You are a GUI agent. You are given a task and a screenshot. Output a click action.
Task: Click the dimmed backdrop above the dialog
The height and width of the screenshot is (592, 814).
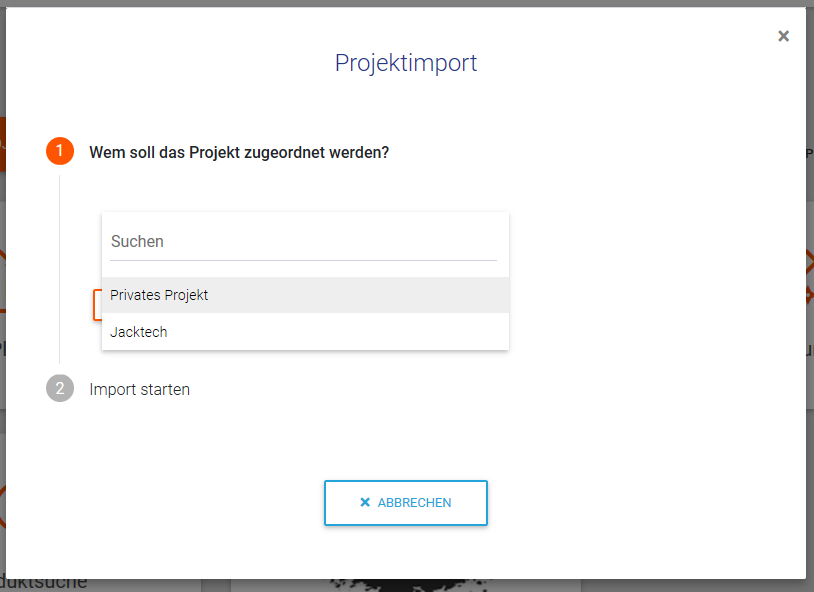pyautogui.click(x=400, y=3)
